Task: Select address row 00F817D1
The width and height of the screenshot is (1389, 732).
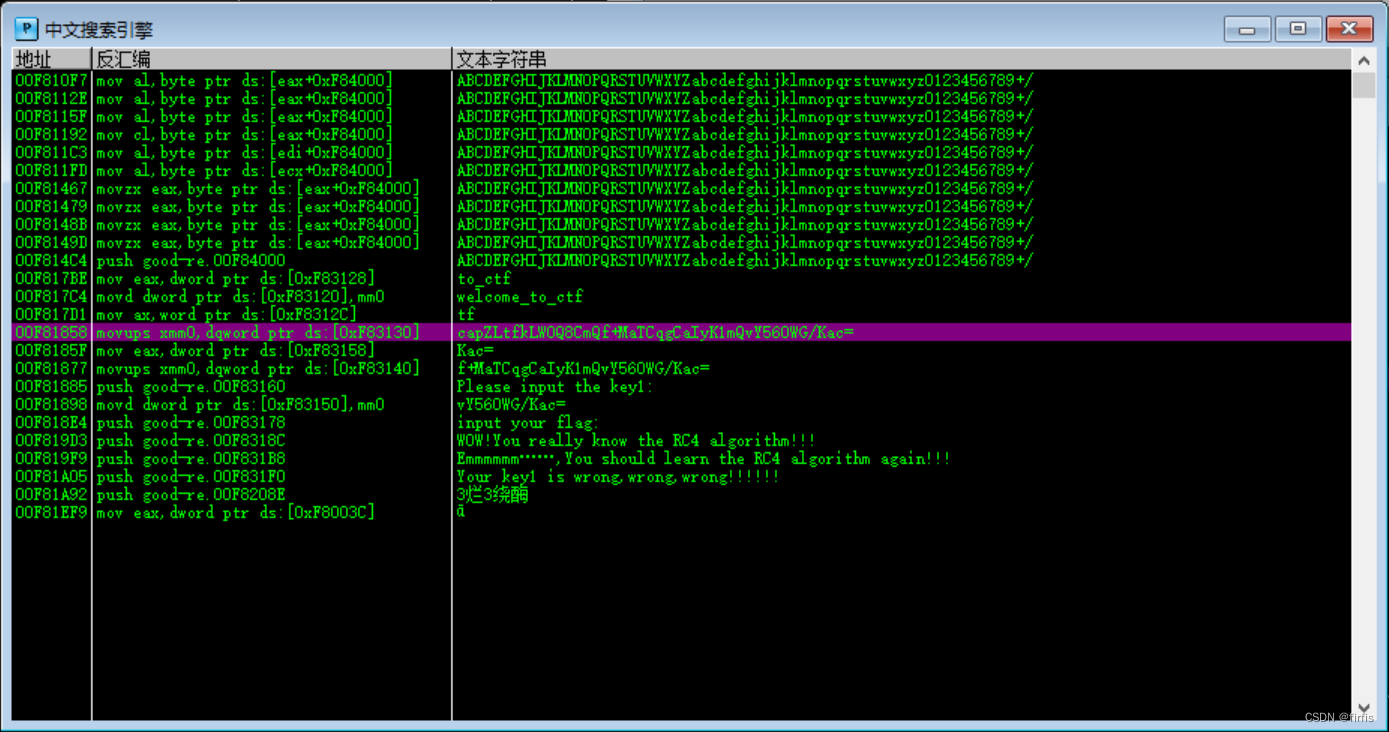Action: click(51, 314)
